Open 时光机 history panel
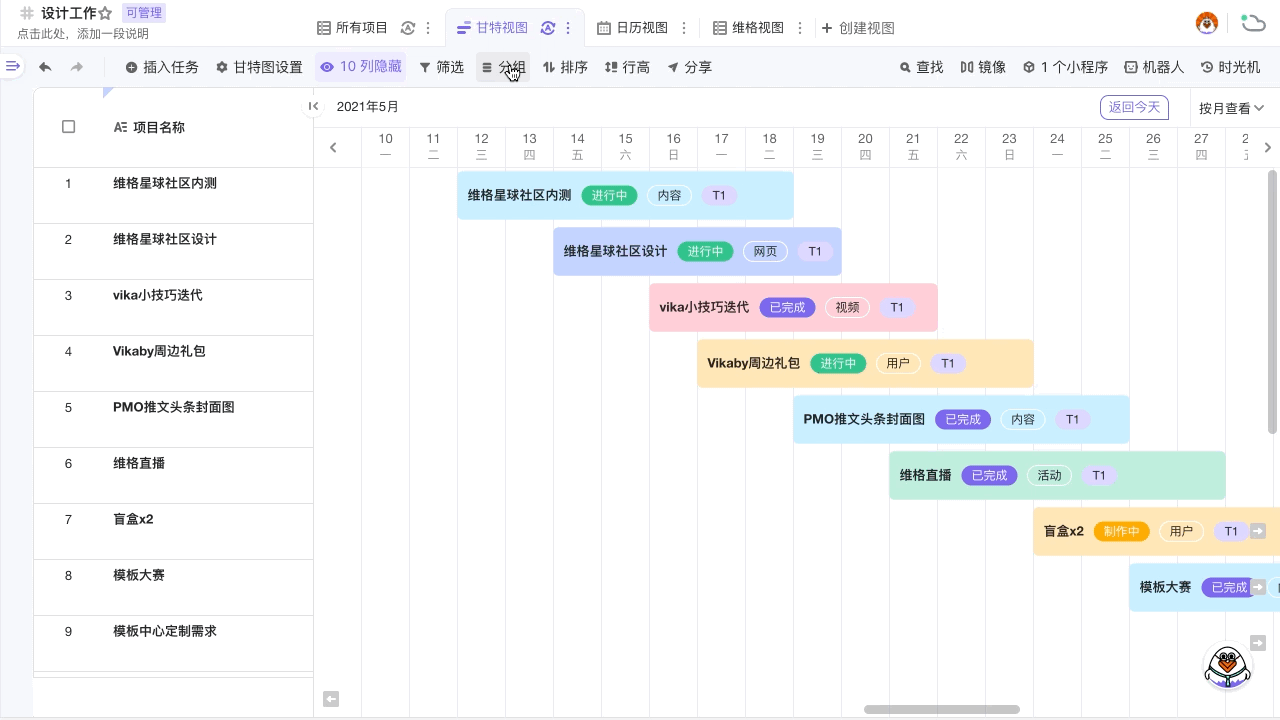1280x720 pixels. (1230, 67)
